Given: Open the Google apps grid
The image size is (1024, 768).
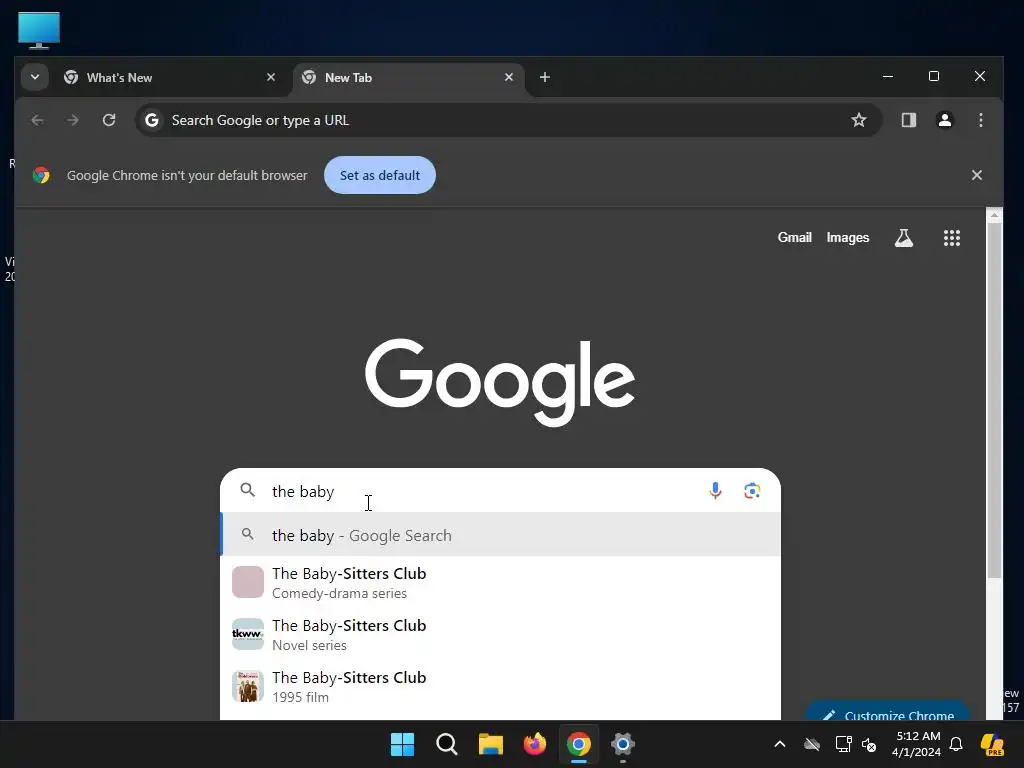Looking at the screenshot, I should [x=952, y=238].
